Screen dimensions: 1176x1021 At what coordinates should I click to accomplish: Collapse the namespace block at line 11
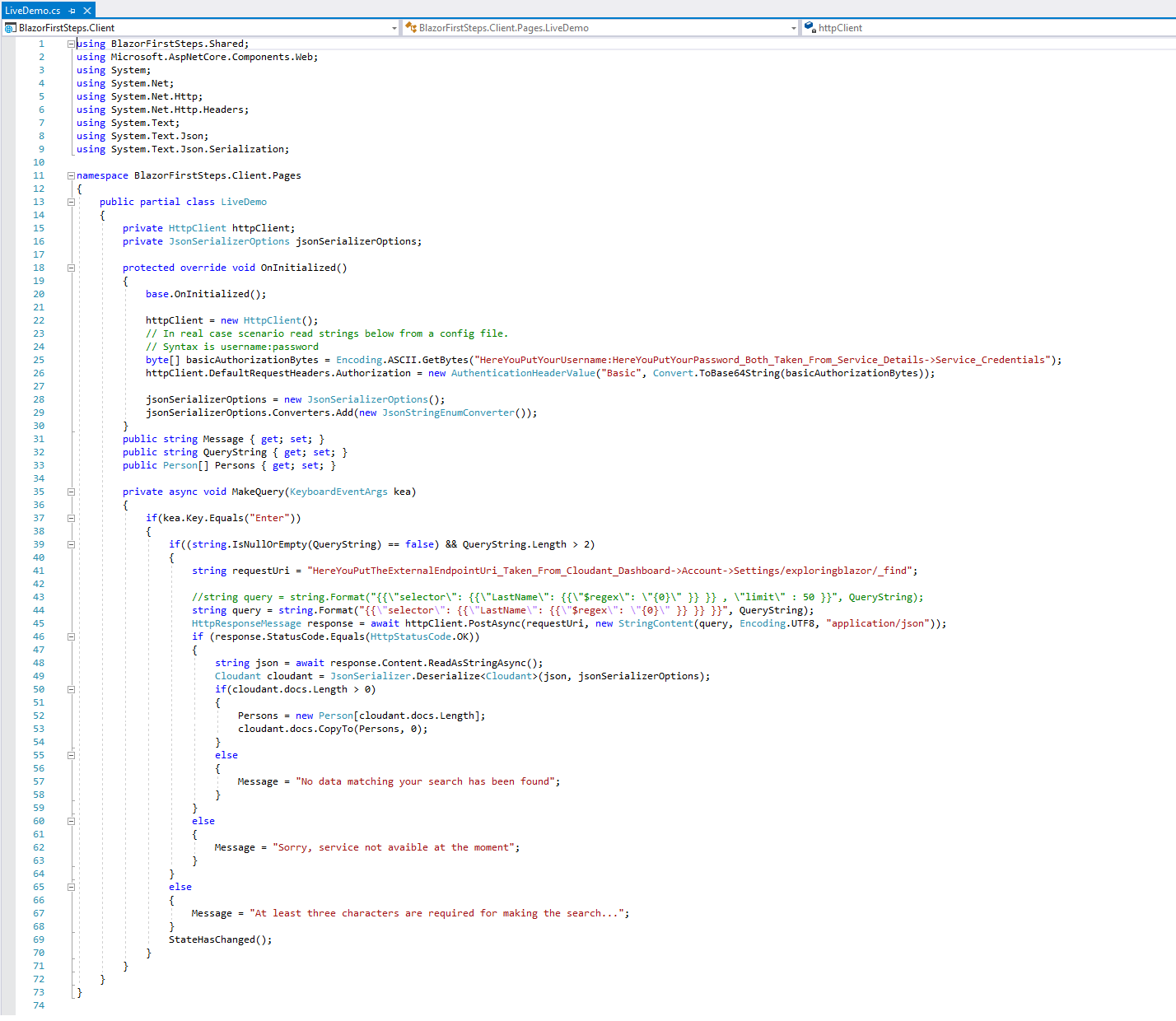click(x=71, y=175)
